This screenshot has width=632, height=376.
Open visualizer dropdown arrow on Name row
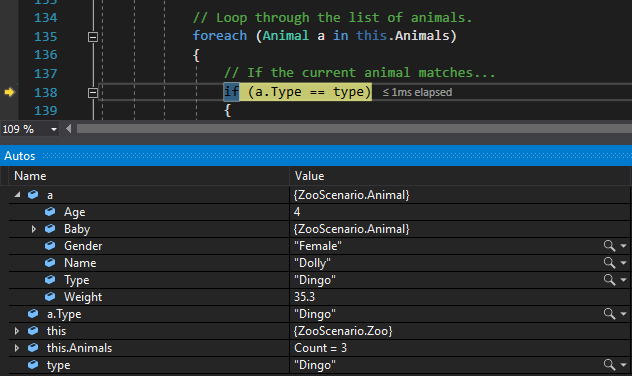click(x=624, y=263)
